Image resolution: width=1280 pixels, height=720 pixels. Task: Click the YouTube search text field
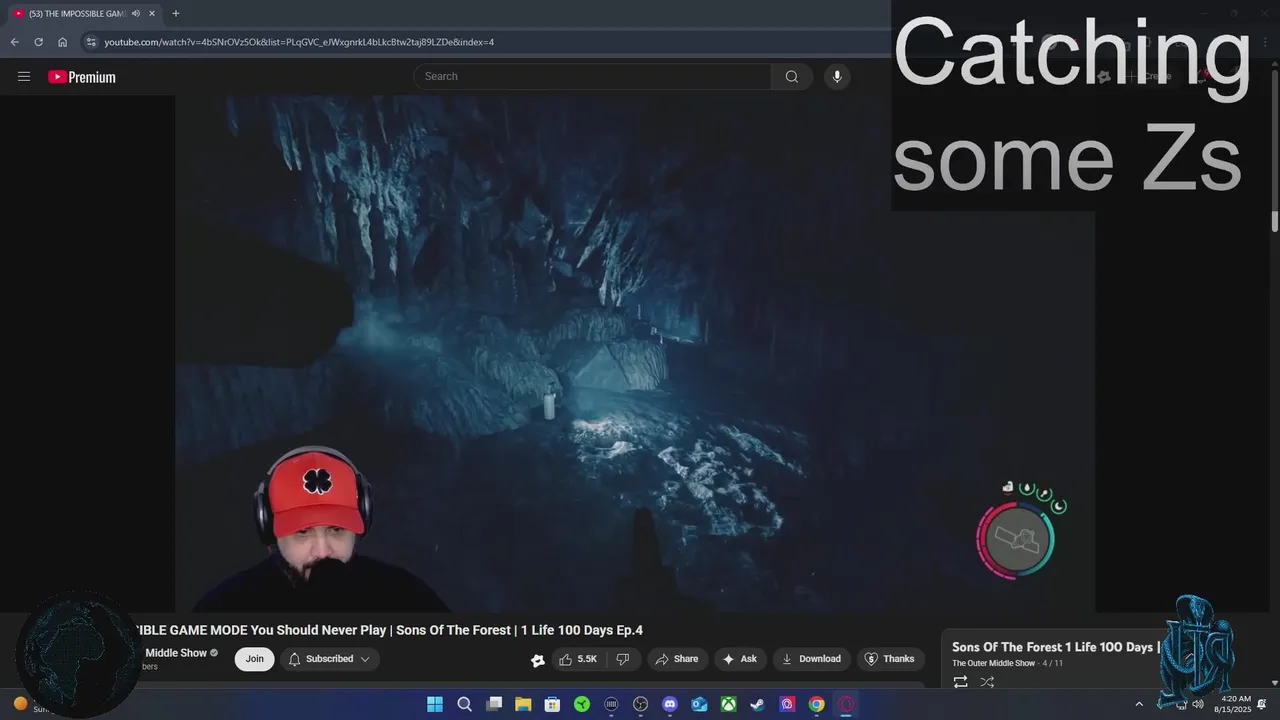click(x=592, y=76)
